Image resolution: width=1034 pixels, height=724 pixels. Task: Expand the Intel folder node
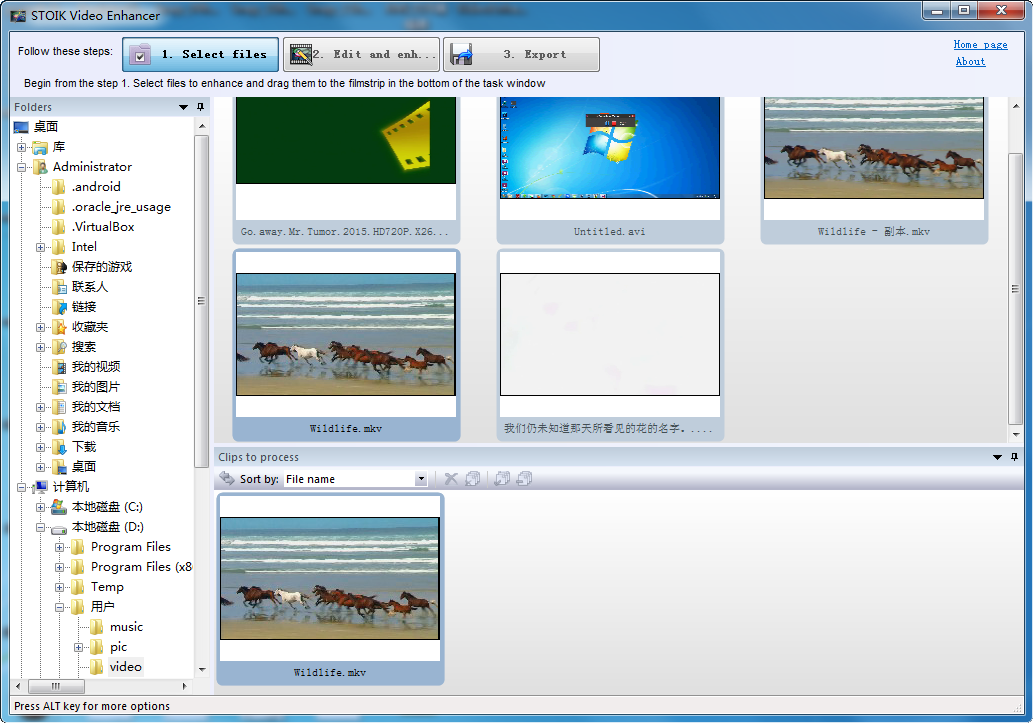tap(41, 247)
